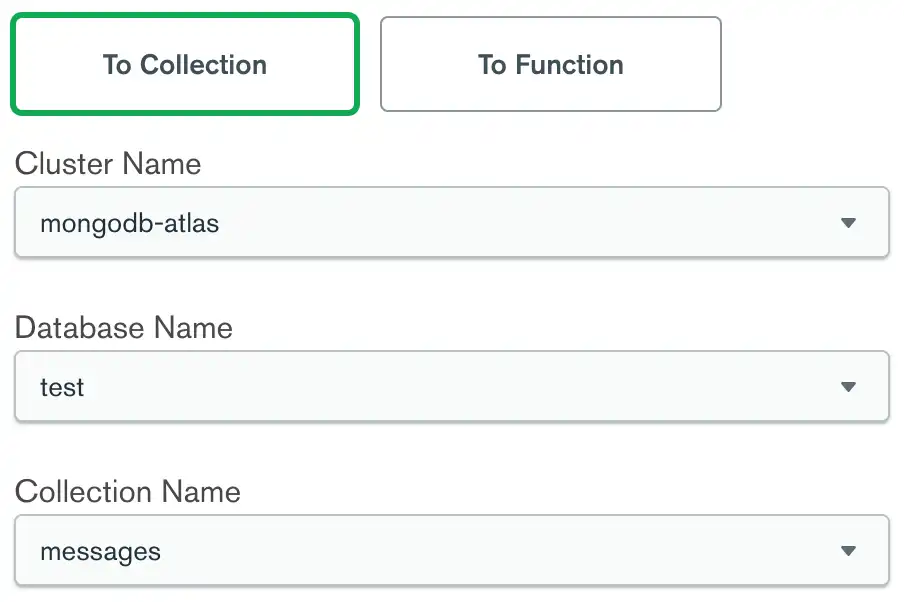Click the highlighted To Collection button
The image size is (904, 602).
[184, 63]
